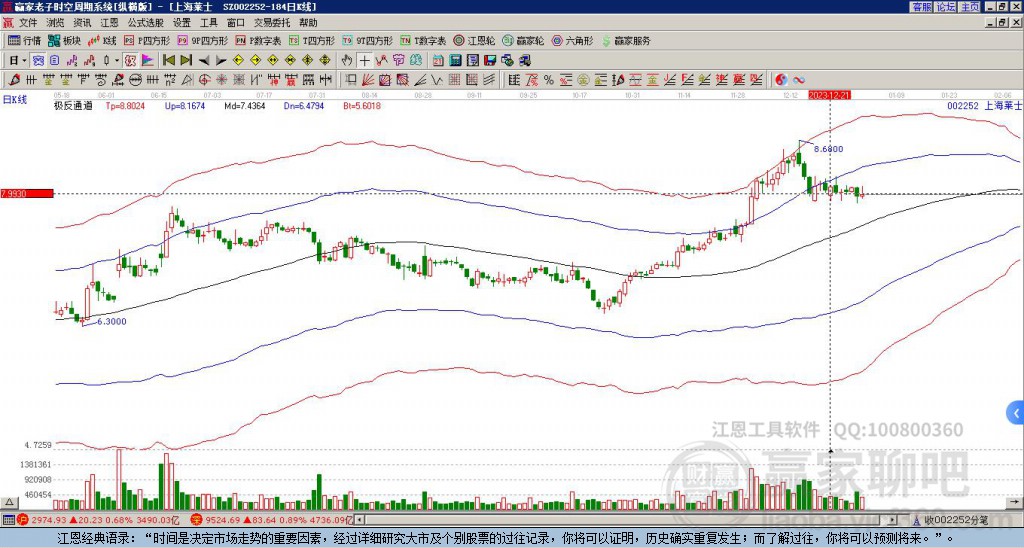Open the 六角形 tool
The width and height of the screenshot is (1024, 548).
click(573, 40)
